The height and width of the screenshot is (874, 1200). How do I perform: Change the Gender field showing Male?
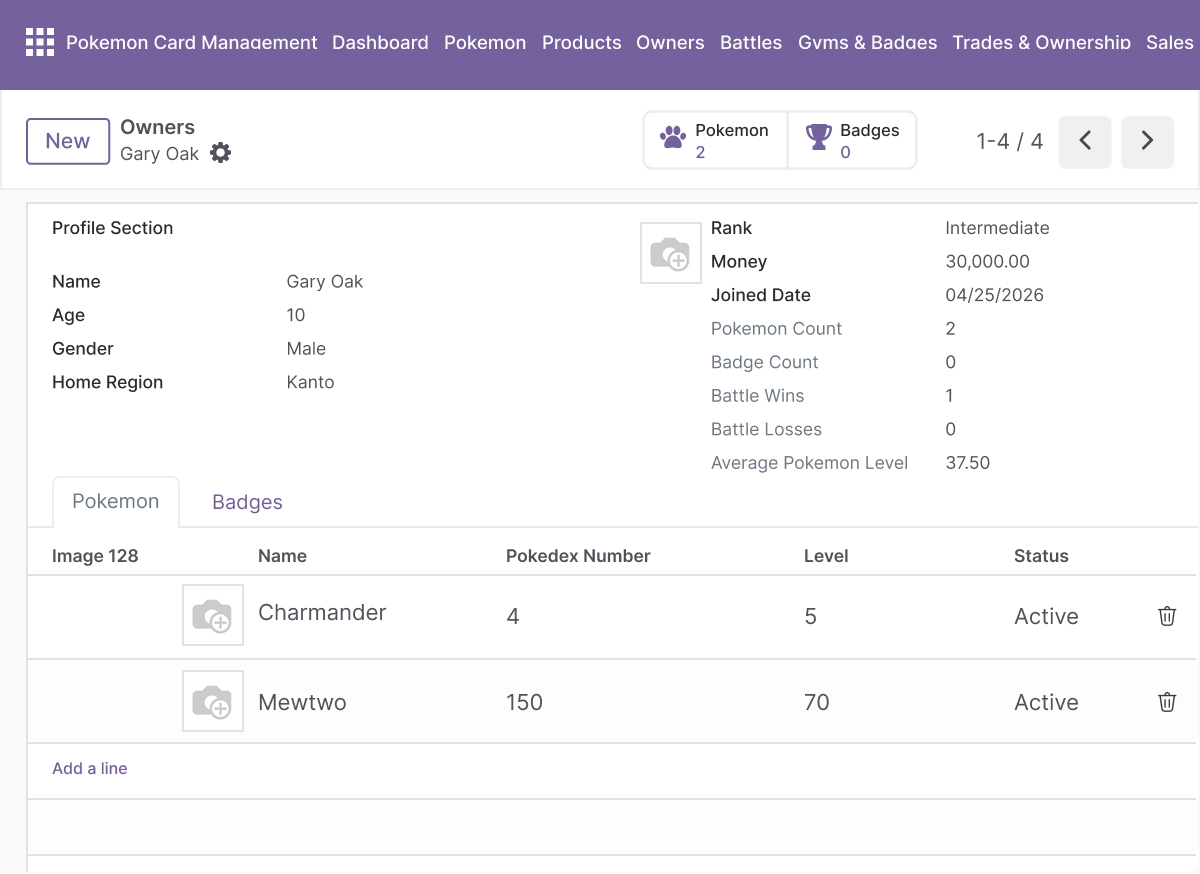[450, 348]
